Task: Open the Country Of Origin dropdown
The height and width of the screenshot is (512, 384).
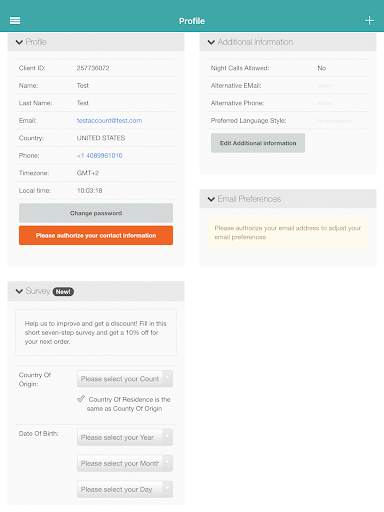Action: pos(125,379)
